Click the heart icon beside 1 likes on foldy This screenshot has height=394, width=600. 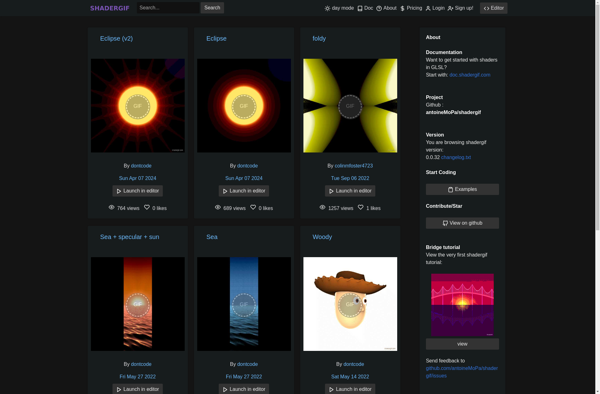pyautogui.click(x=360, y=207)
